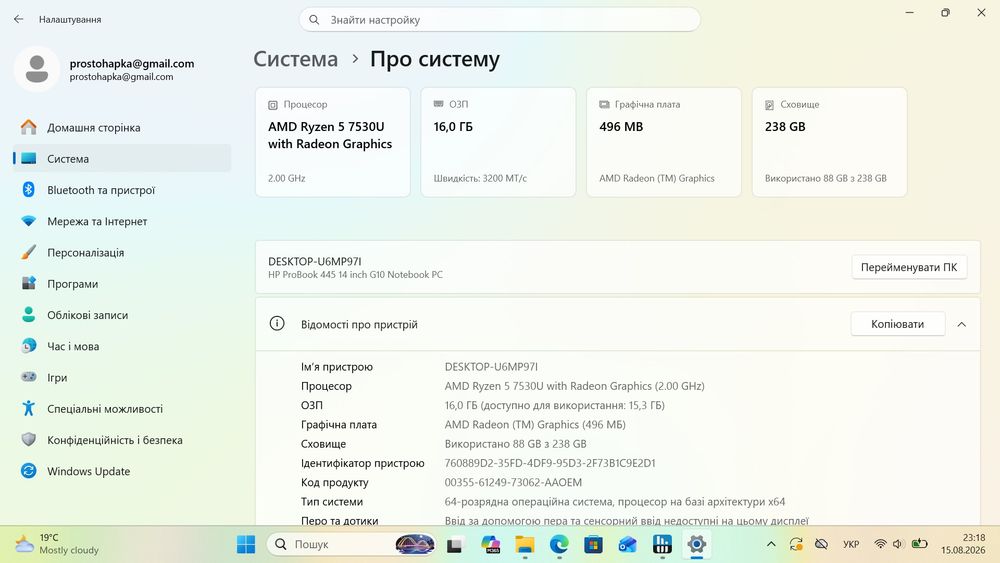Open the ОЗП 16,0 ГБ card
Screen dimensions: 1000x563
coord(498,142)
